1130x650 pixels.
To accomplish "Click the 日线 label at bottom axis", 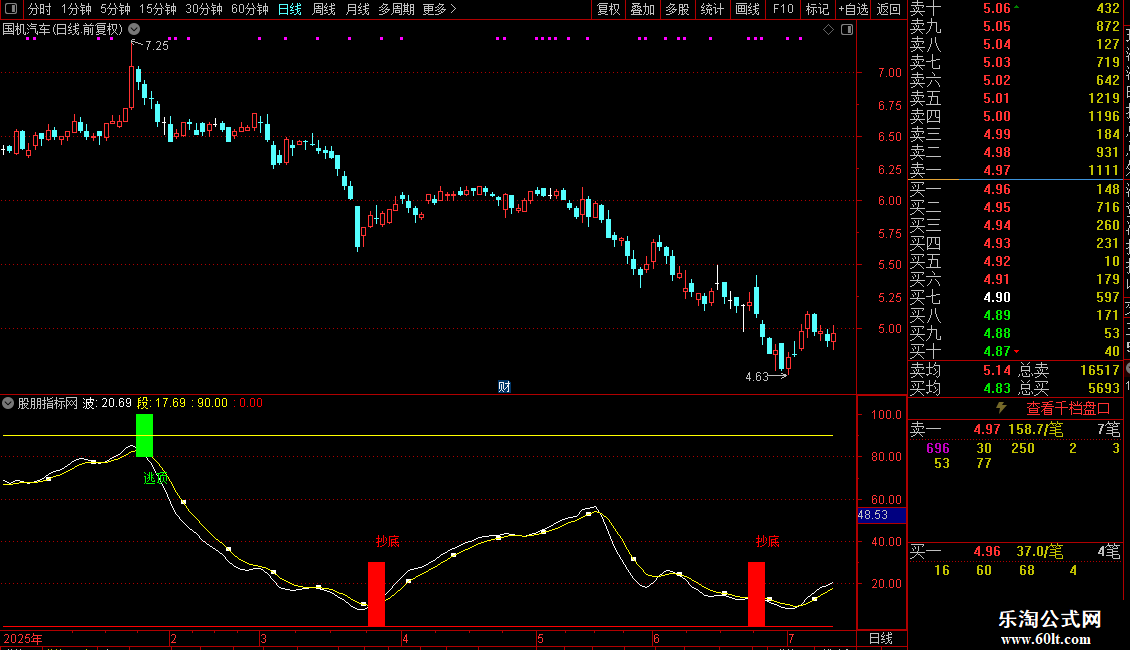I will [881, 638].
